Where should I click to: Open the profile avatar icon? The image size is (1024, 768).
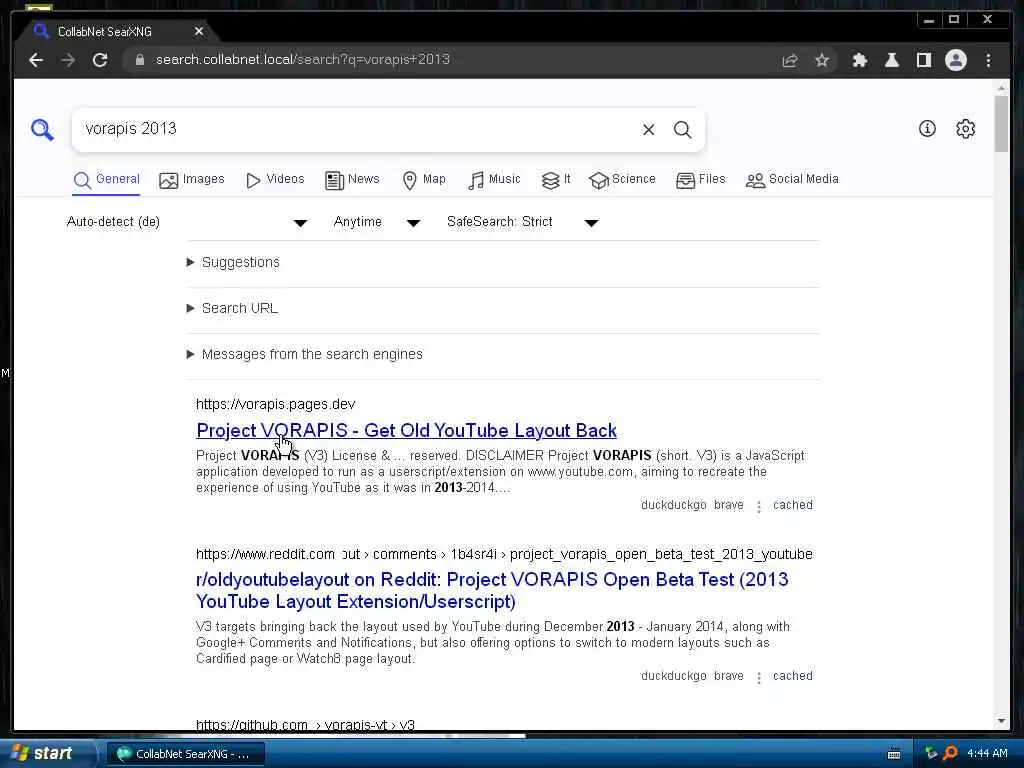955,60
